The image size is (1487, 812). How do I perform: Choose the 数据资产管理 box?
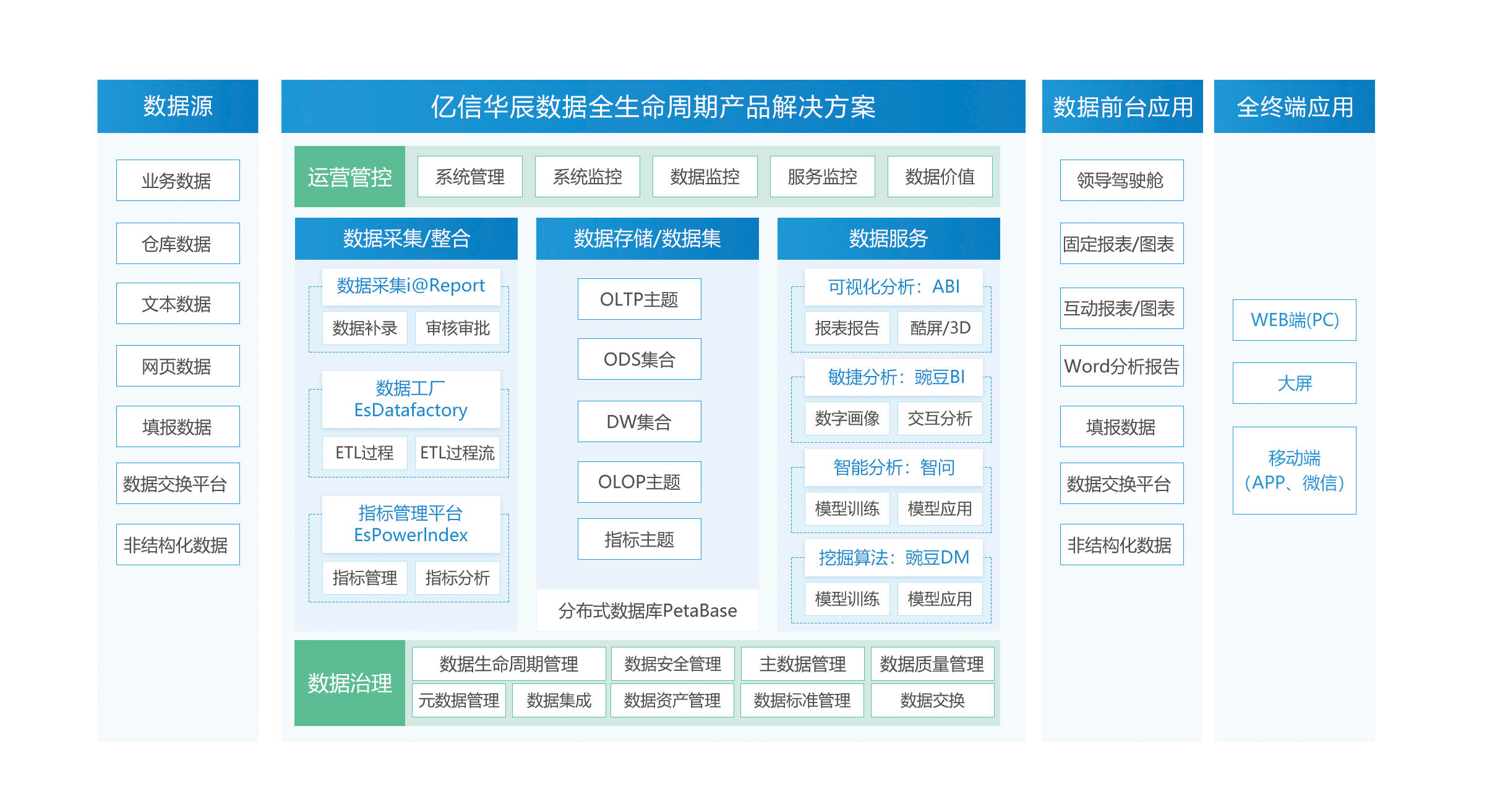click(672, 700)
